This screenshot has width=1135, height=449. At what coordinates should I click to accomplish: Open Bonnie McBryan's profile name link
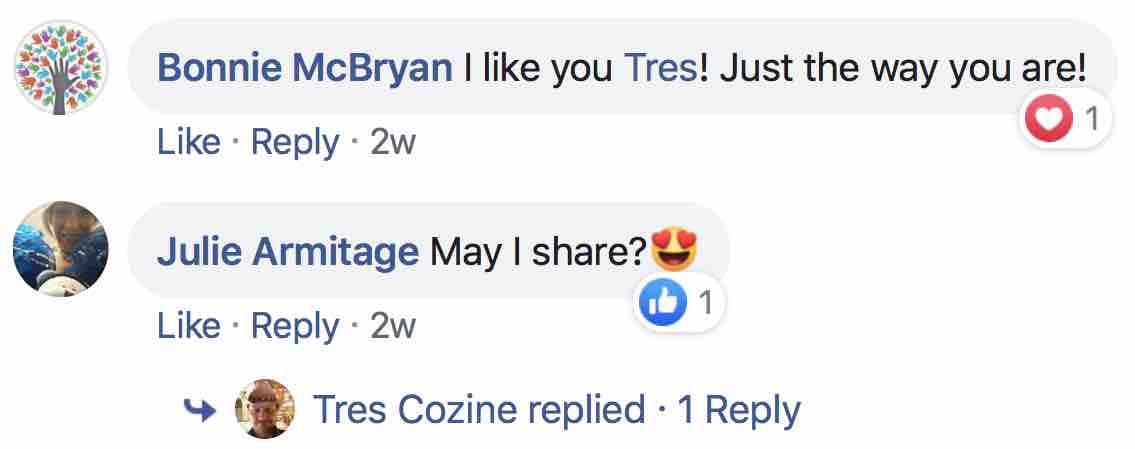[x=305, y=68]
